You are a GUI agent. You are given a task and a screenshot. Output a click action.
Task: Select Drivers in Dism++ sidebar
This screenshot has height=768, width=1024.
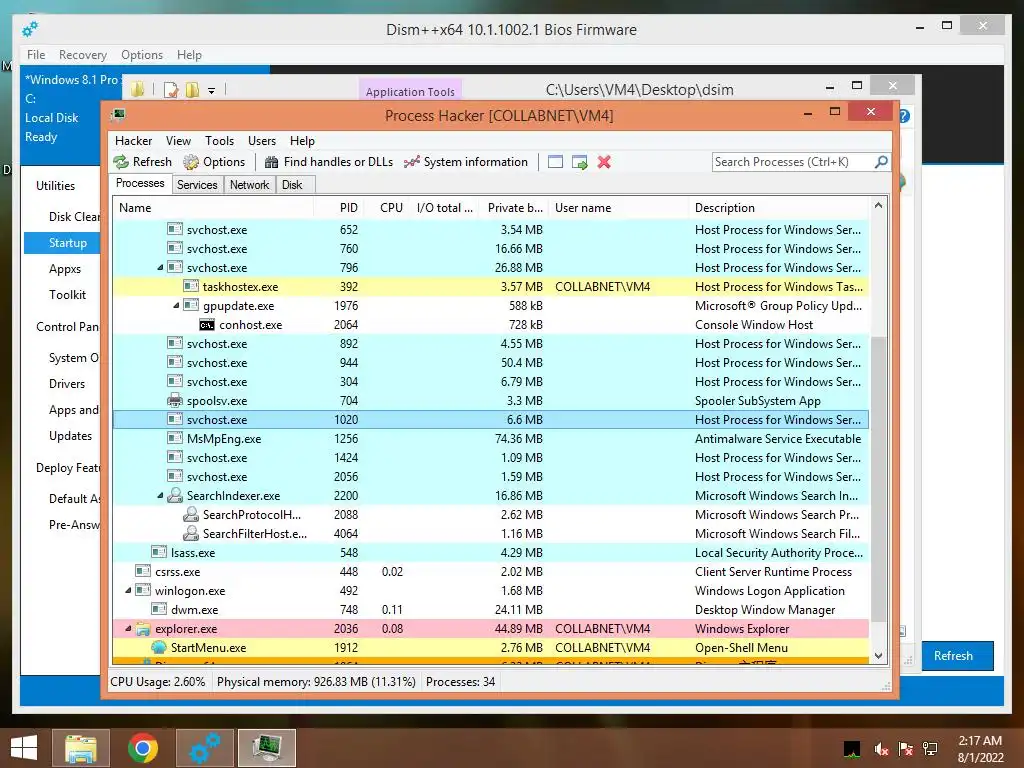pyautogui.click(x=67, y=383)
